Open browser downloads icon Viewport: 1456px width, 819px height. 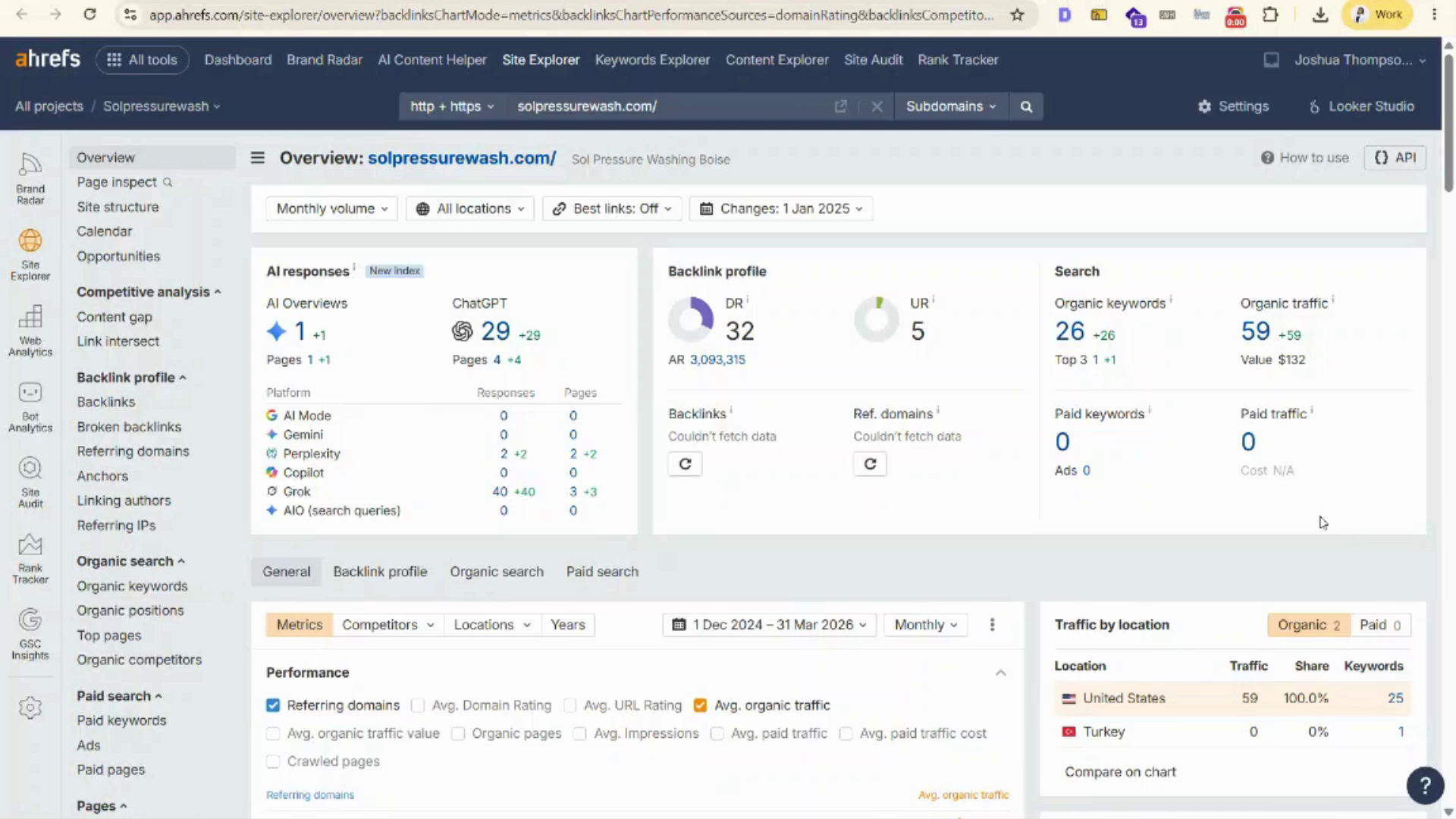click(x=1320, y=14)
